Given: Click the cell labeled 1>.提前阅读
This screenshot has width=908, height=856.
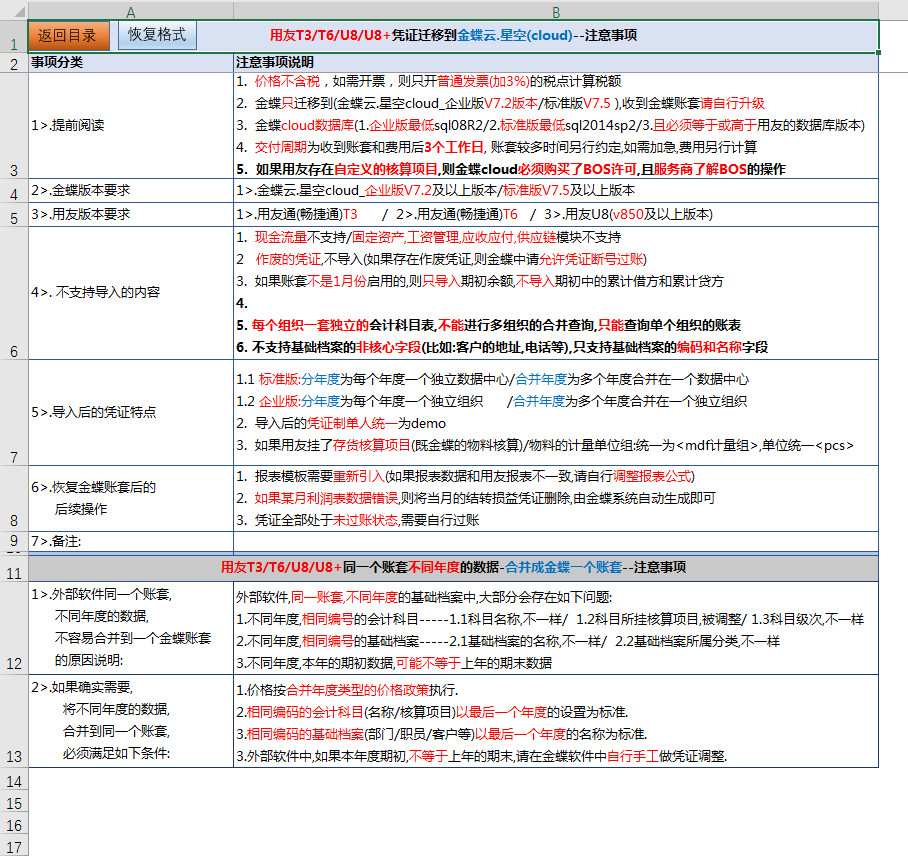Looking at the screenshot, I should click(131, 126).
